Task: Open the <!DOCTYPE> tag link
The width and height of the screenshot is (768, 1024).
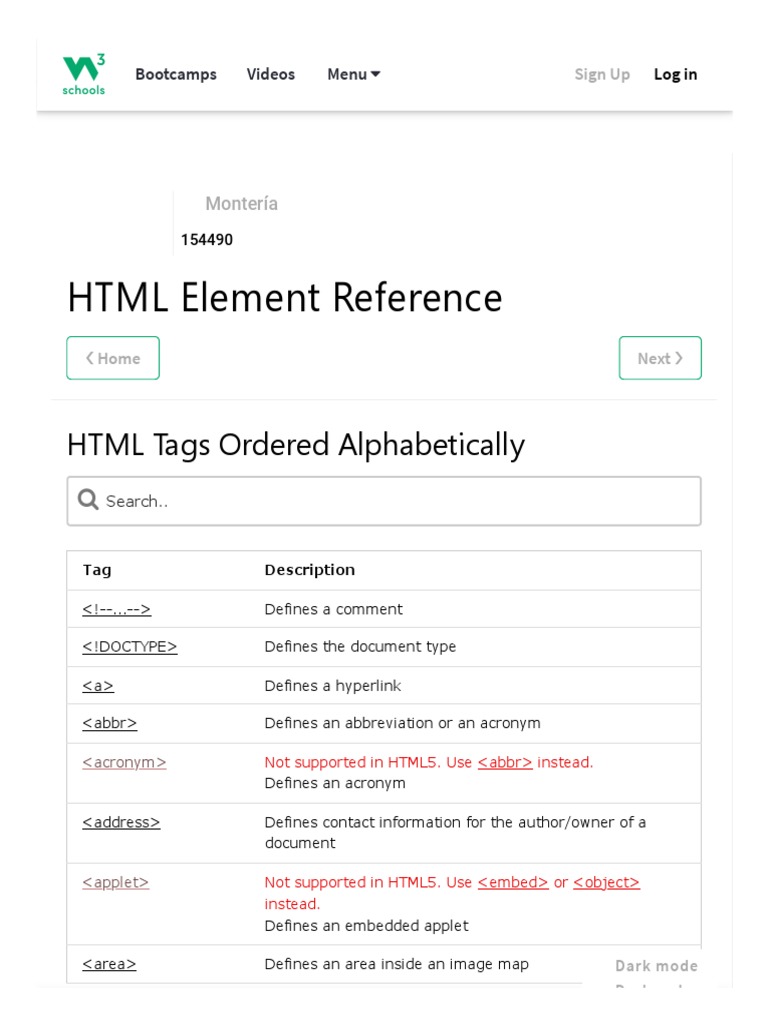Action: [130, 647]
